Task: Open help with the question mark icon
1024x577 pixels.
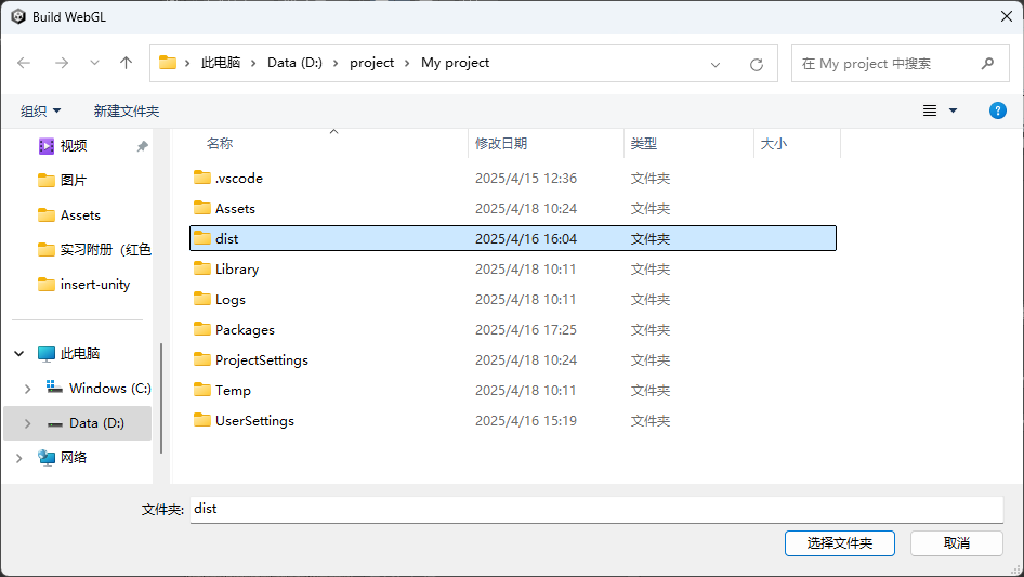Action: [997, 110]
